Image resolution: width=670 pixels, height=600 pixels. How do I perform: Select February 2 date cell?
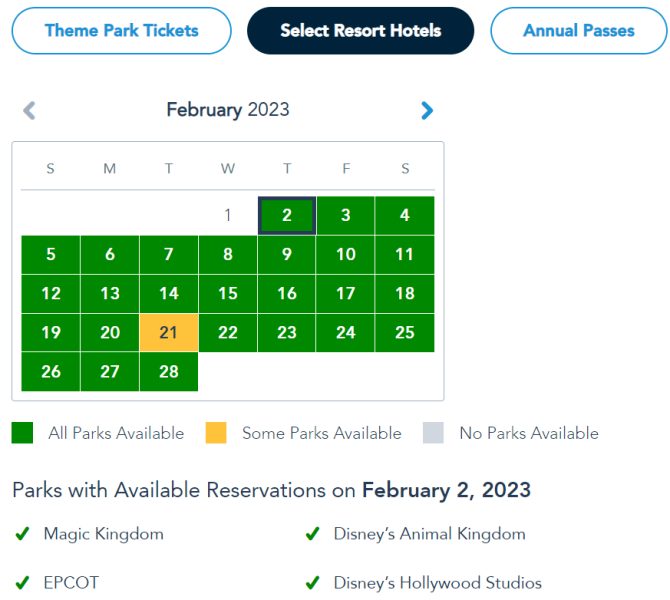(287, 215)
